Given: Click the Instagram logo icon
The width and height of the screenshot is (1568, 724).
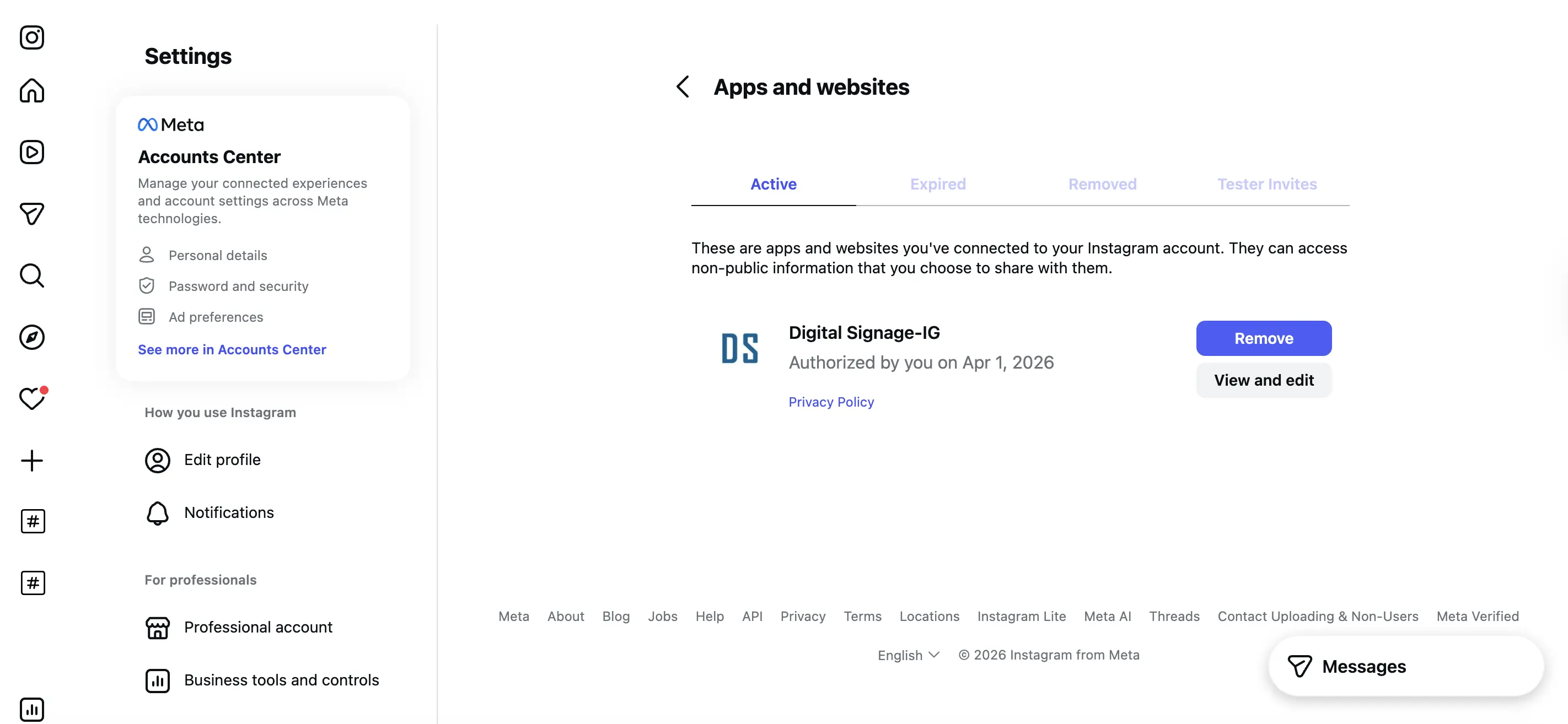Looking at the screenshot, I should pos(31,37).
